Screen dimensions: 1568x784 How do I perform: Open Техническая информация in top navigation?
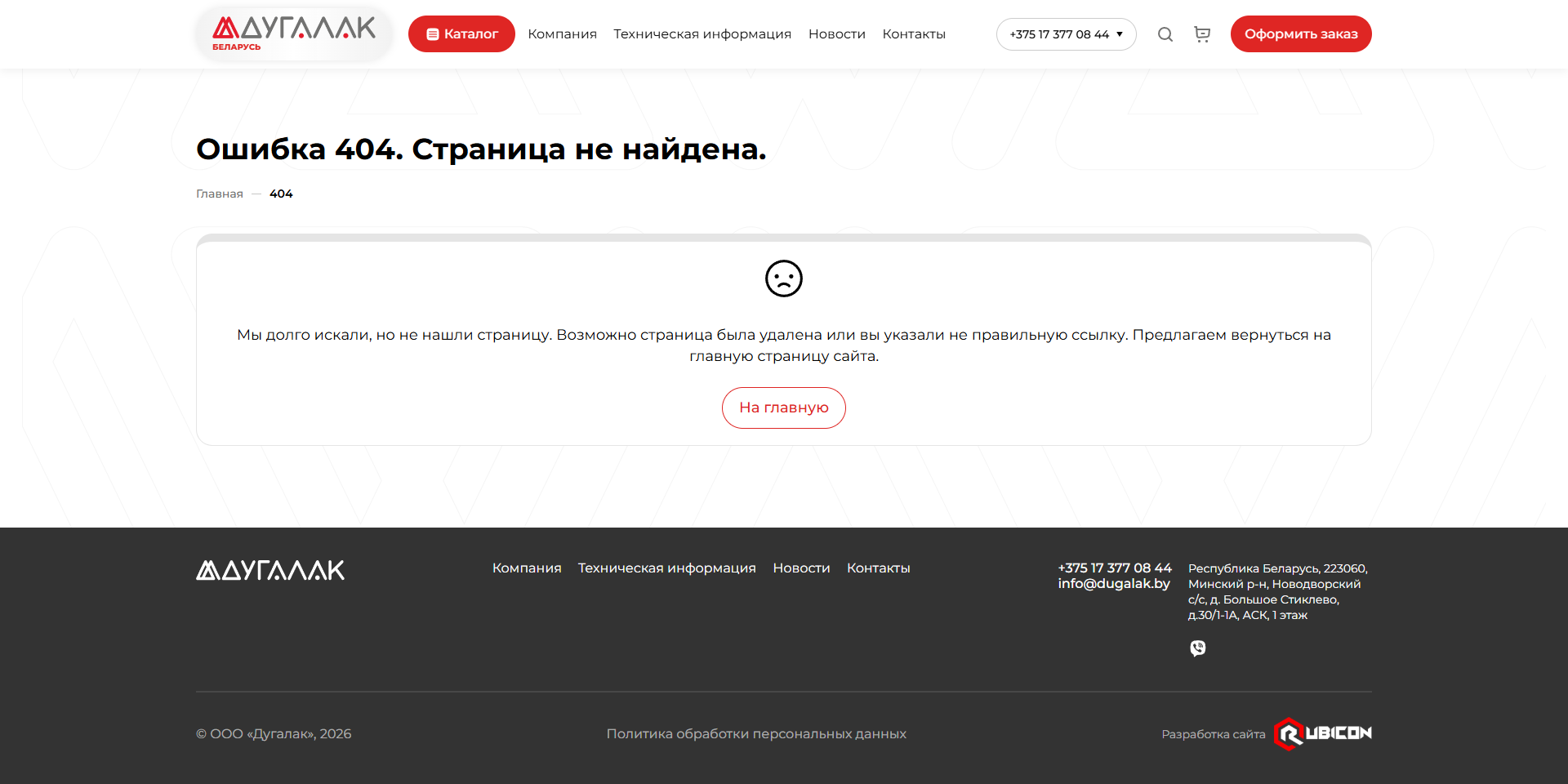(x=702, y=34)
